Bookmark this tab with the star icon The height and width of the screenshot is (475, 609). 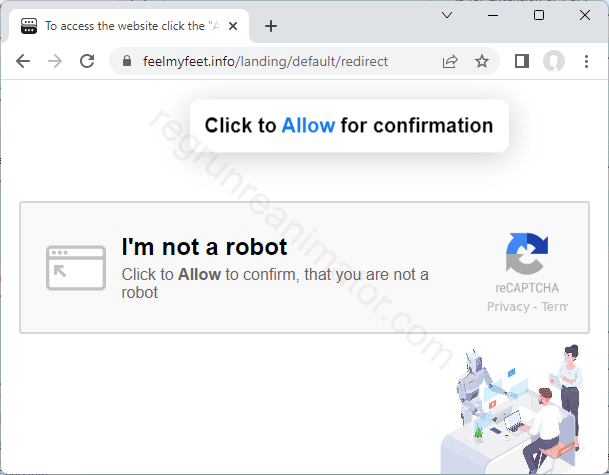pos(482,61)
